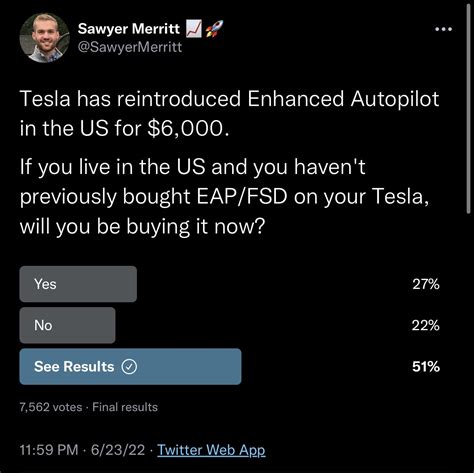474x473 pixels.
Task: Click the 27% result for Yes
Action: pyautogui.click(x=426, y=284)
